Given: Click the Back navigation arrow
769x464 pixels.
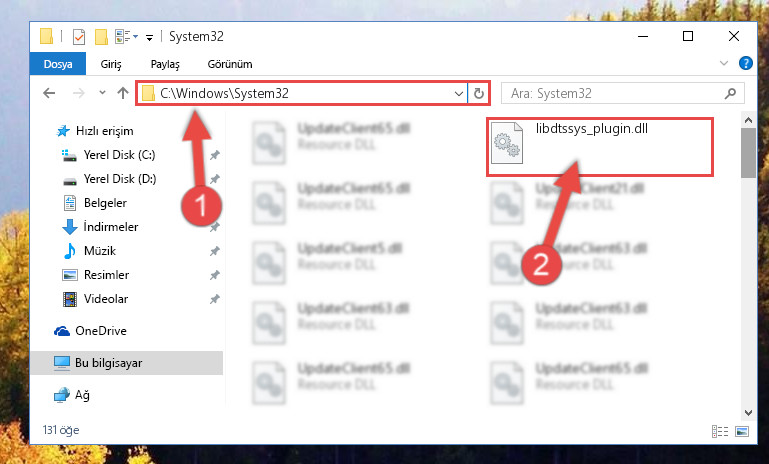Looking at the screenshot, I should click(49, 93).
